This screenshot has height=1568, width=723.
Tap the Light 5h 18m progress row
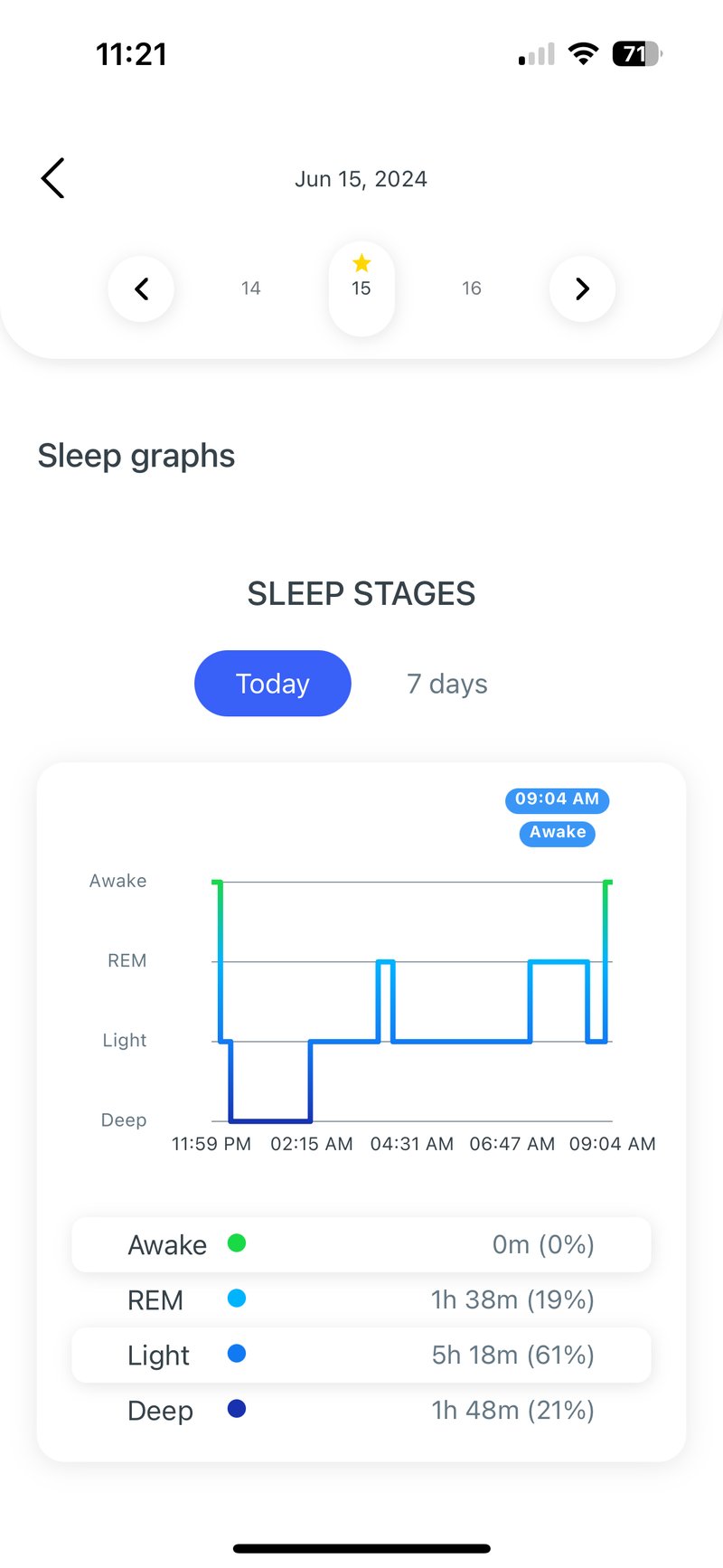point(361,1355)
